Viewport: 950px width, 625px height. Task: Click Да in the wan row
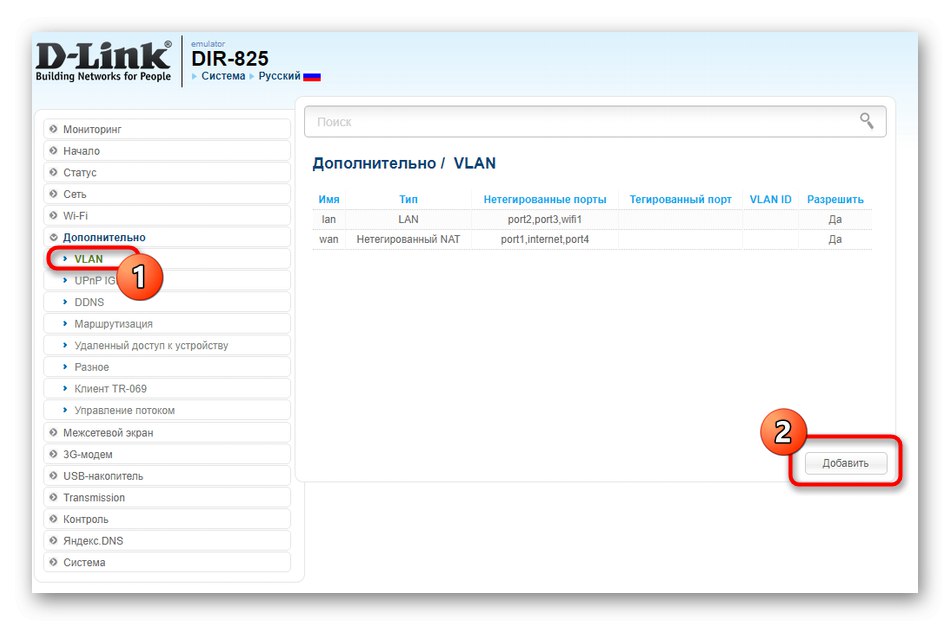point(835,239)
